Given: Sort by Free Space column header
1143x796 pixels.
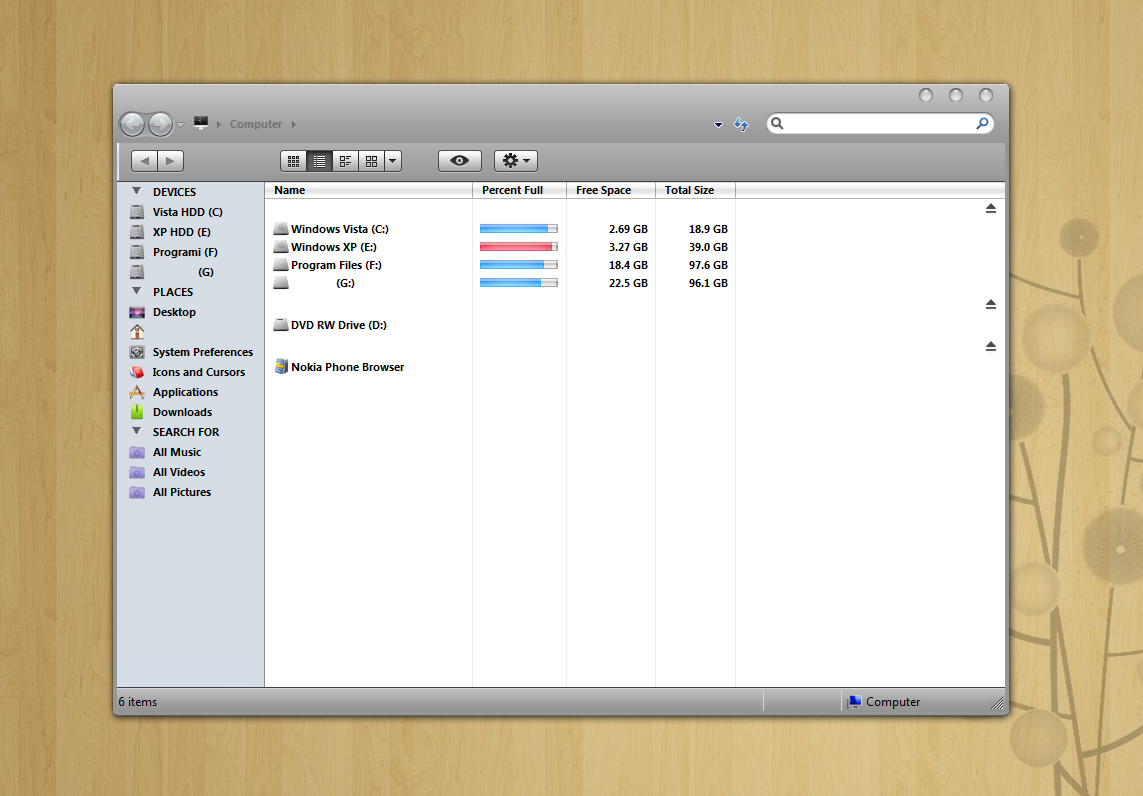Looking at the screenshot, I should pos(611,190).
